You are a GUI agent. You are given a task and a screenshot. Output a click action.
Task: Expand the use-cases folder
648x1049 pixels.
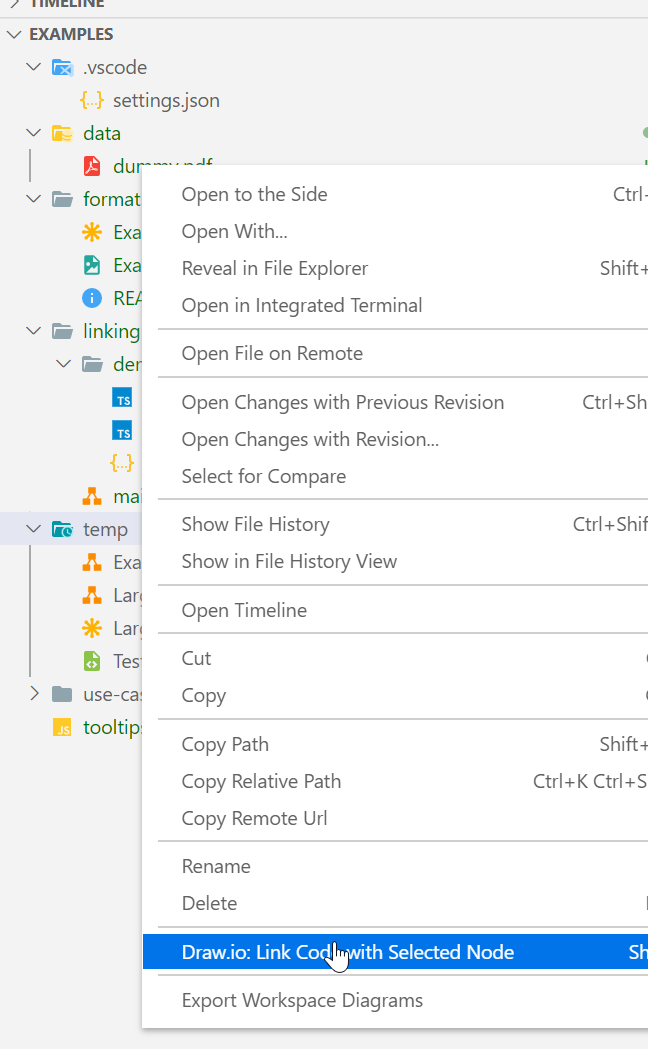coord(34,694)
